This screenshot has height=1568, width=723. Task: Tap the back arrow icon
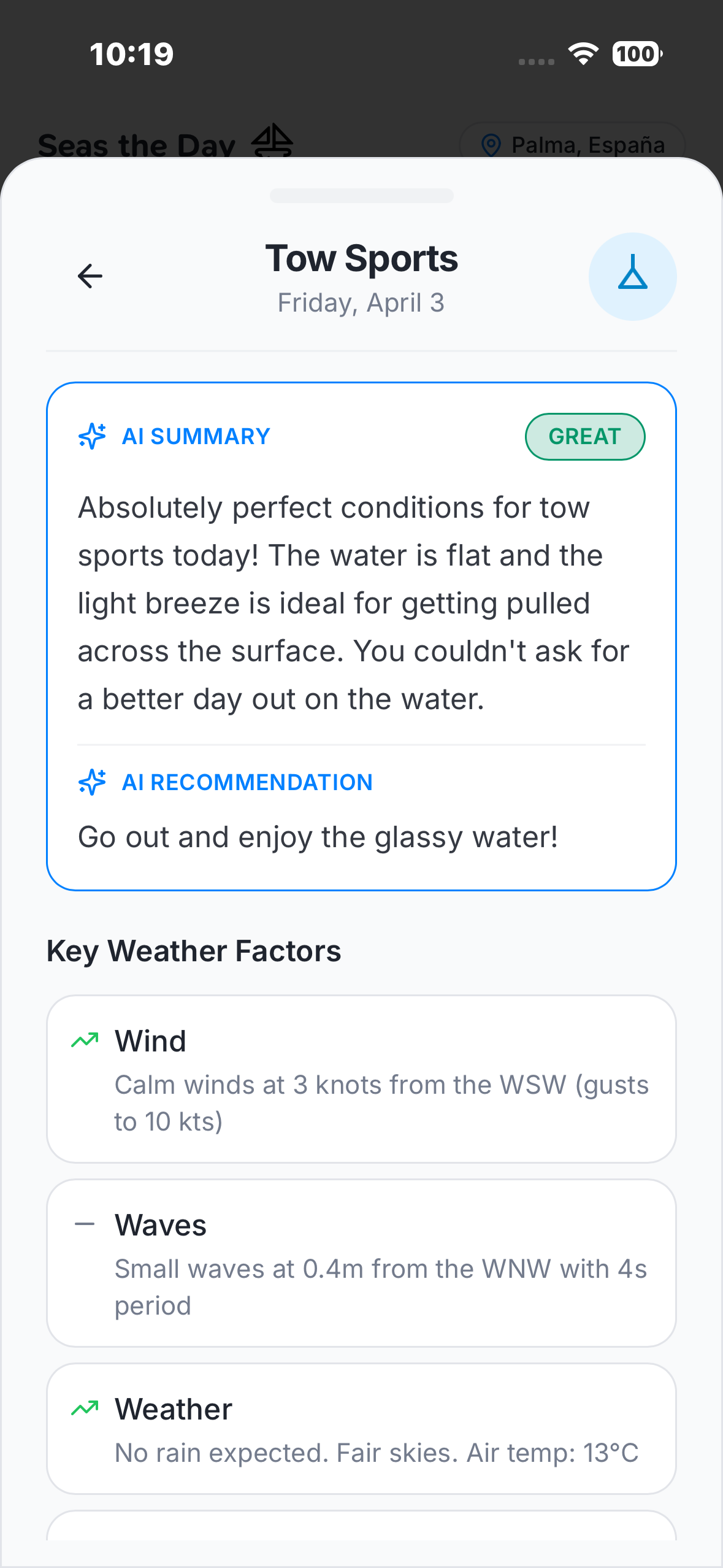[90, 276]
